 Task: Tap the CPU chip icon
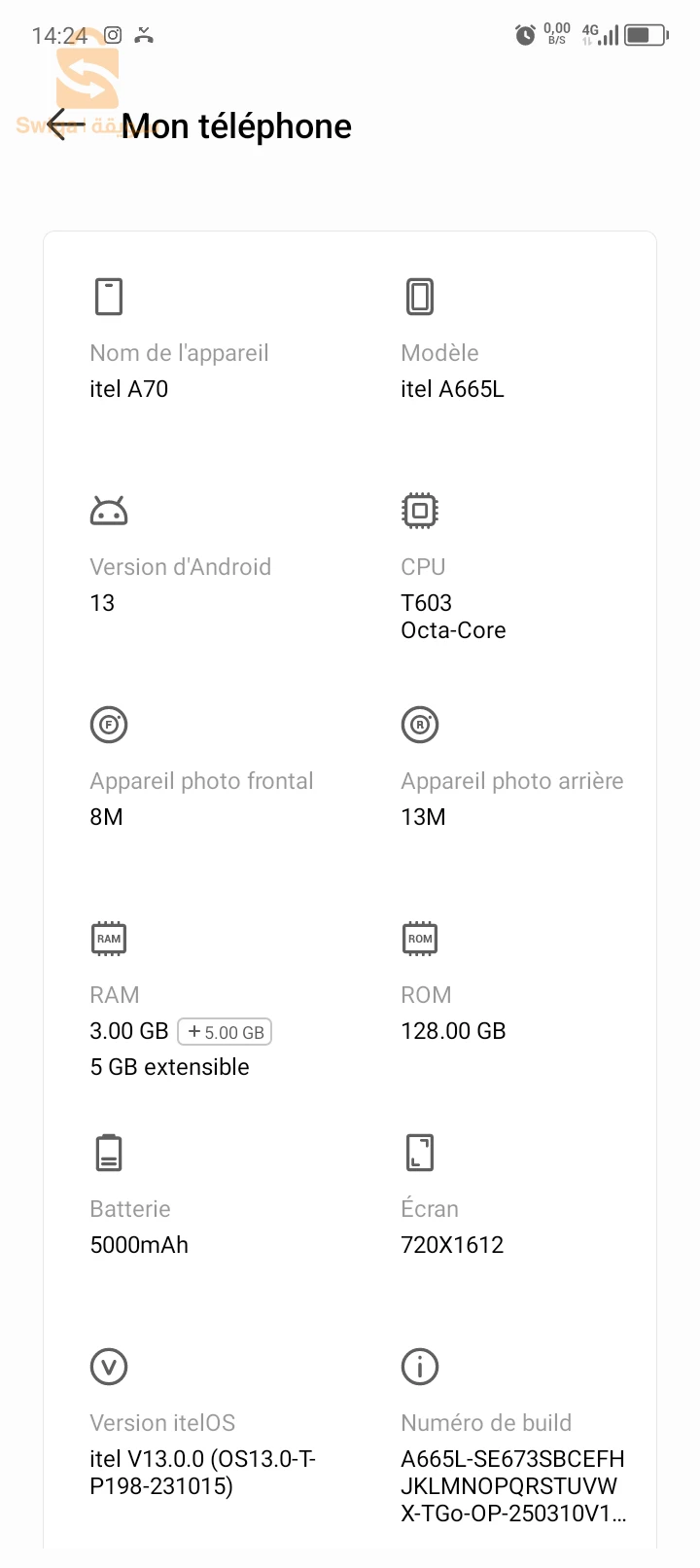point(420,511)
